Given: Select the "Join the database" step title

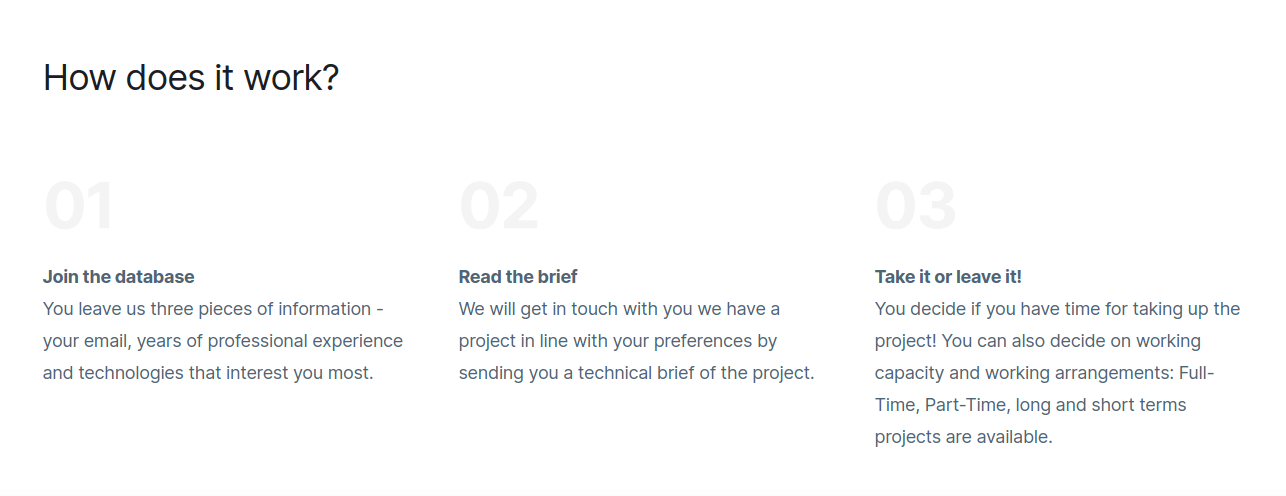Looking at the screenshot, I should tap(119, 277).
